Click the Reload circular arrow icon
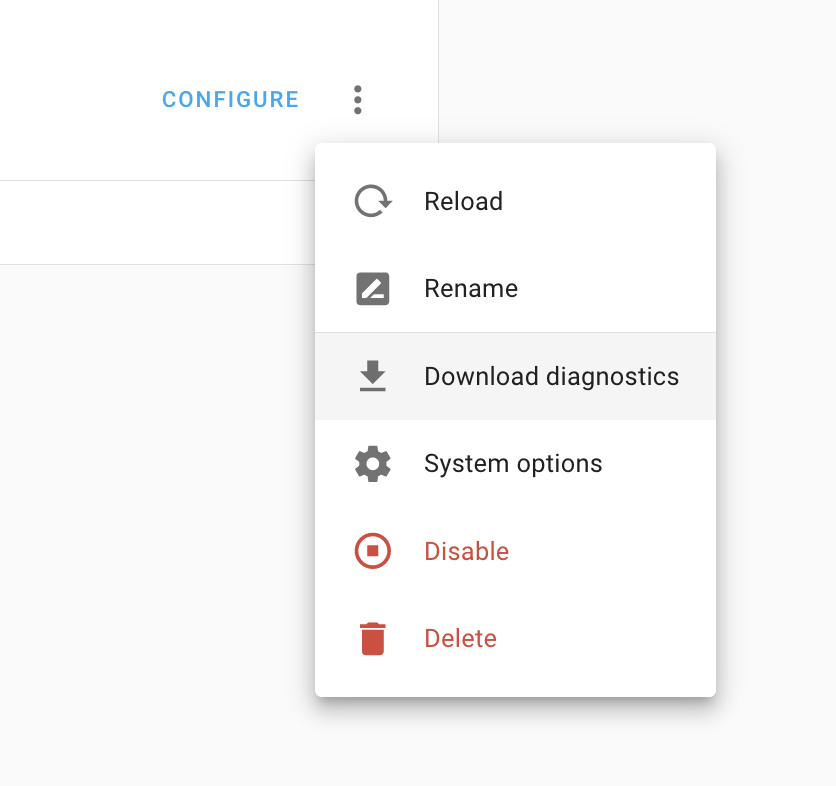The width and height of the screenshot is (836, 786). pyautogui.click(x=373, y=200)
